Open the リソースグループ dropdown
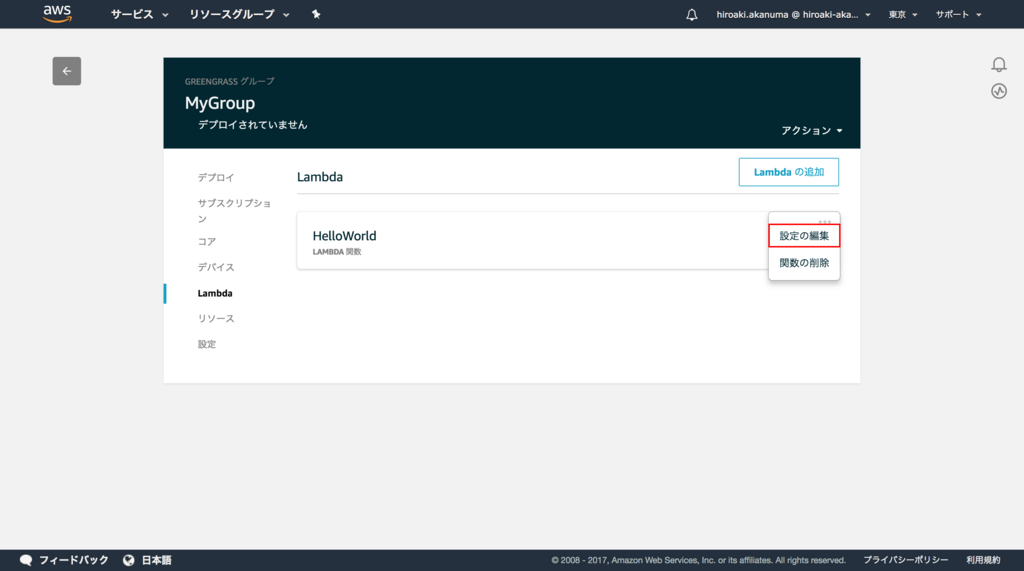 (x=239, y=14)
